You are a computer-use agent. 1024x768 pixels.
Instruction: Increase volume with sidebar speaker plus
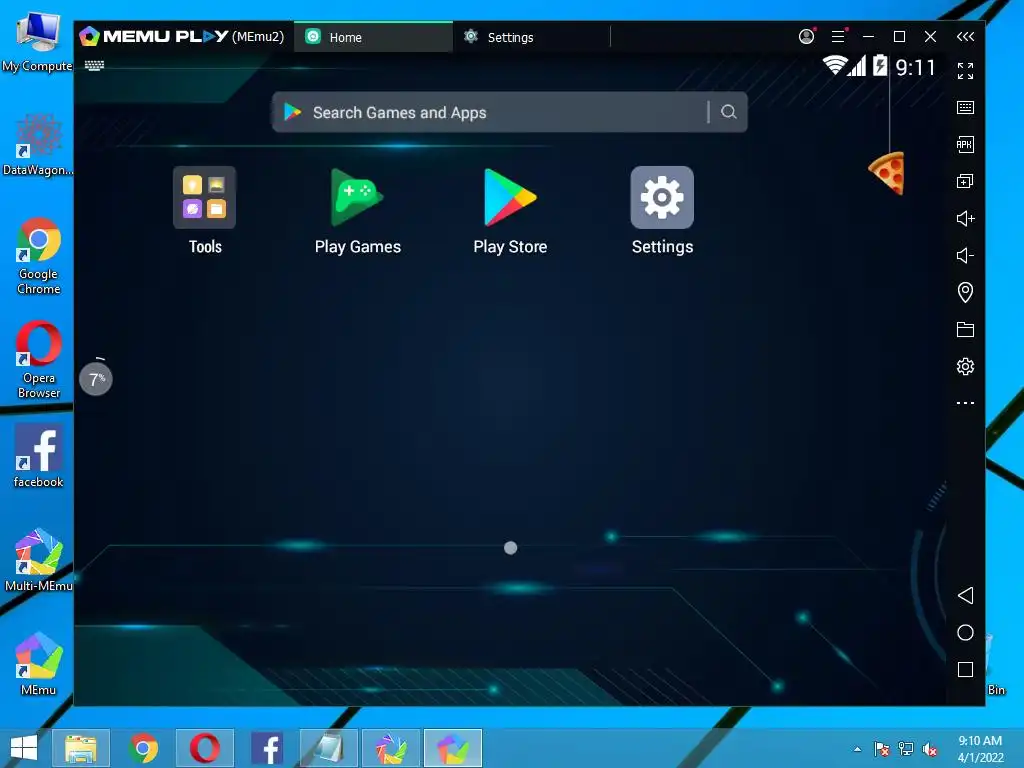tap(965, 218)
